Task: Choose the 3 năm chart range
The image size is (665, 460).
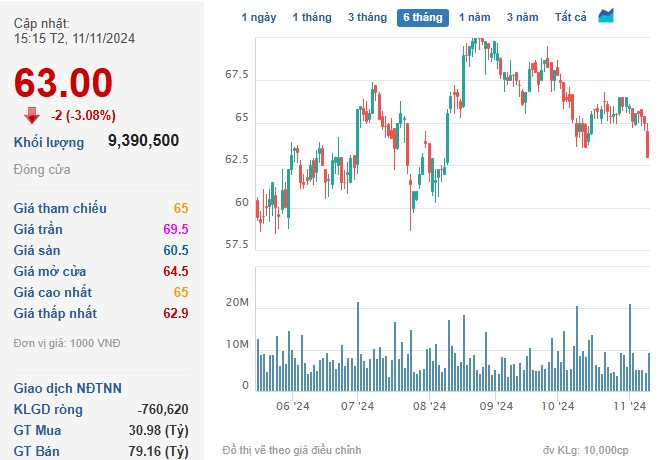Action: point(522,17)
